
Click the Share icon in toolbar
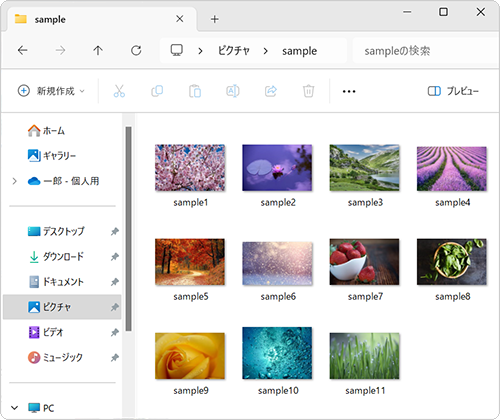pyautogui.click(x=271, y=91)
